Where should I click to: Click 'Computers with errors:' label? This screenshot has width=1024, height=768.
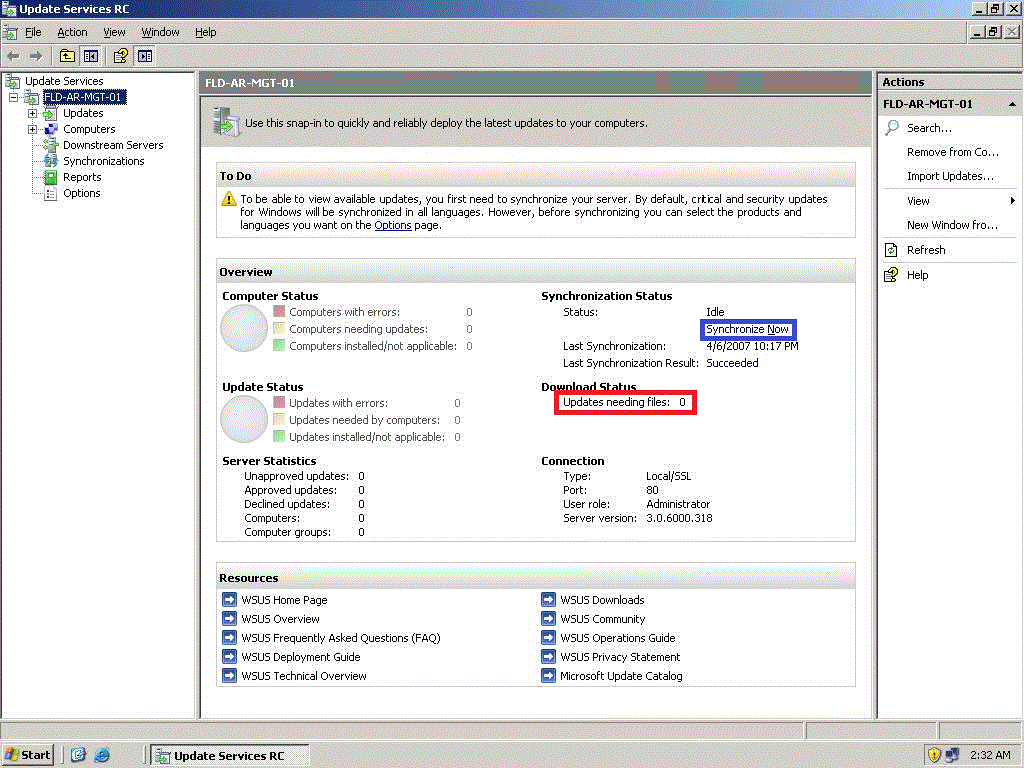344,312
